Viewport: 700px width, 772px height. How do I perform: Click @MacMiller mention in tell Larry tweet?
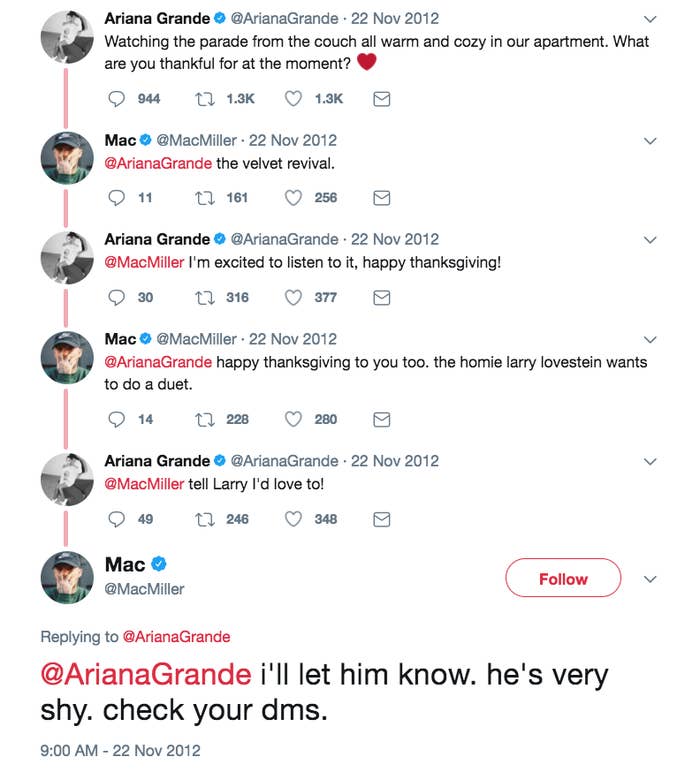coord(144,485)
